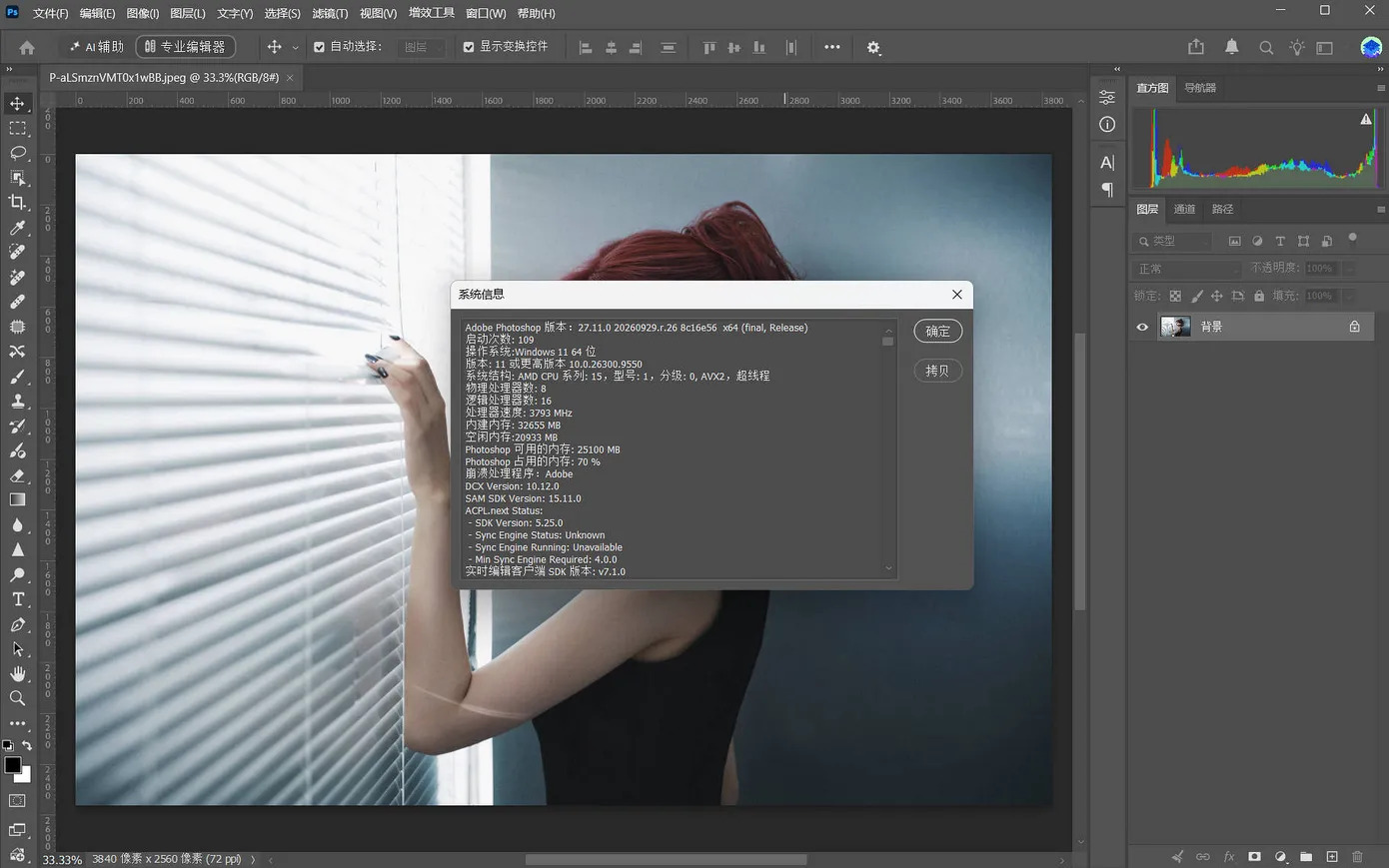Click 拷贝 in the 系统信息 dialog
Screen dimensions: 1389x868
[937, 371]
